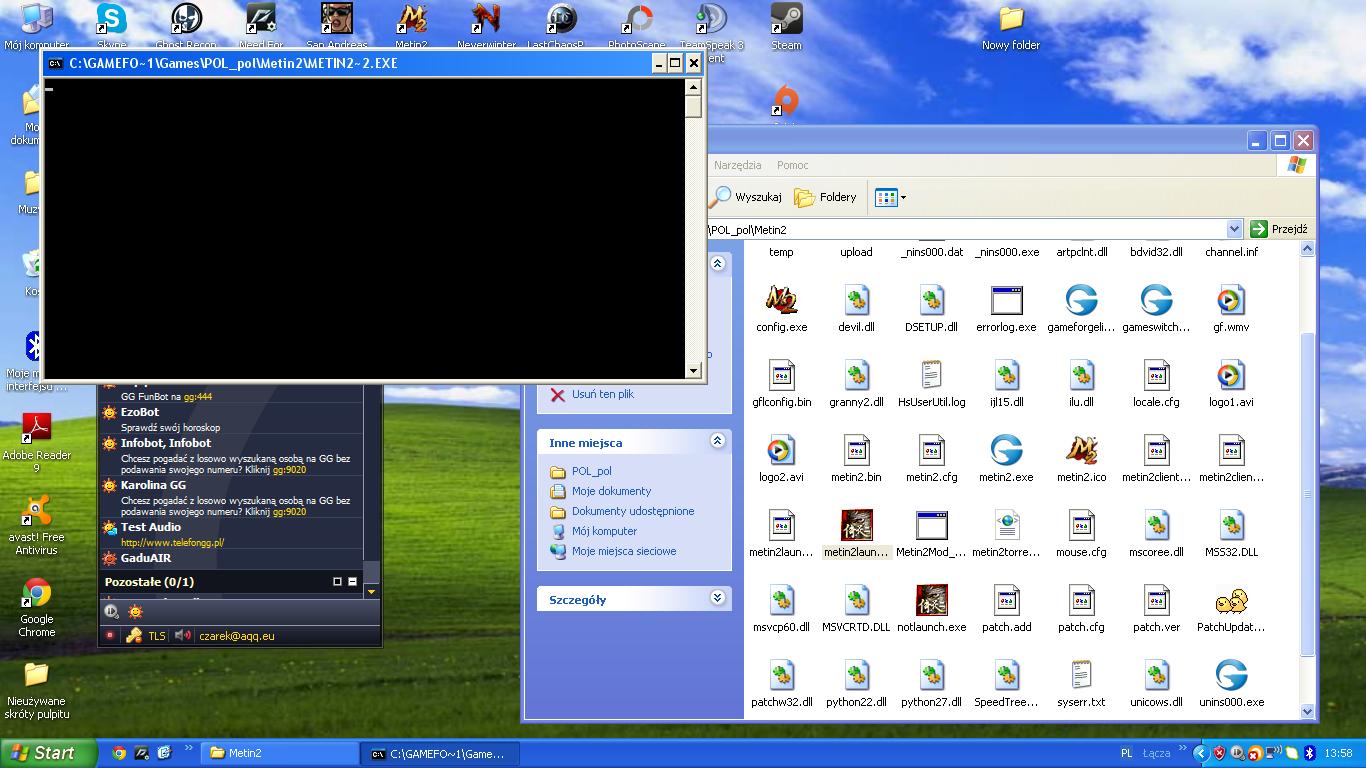Open the Pomoc menu in Explorer
The image size is (1366, 768).
click(793, 165)
